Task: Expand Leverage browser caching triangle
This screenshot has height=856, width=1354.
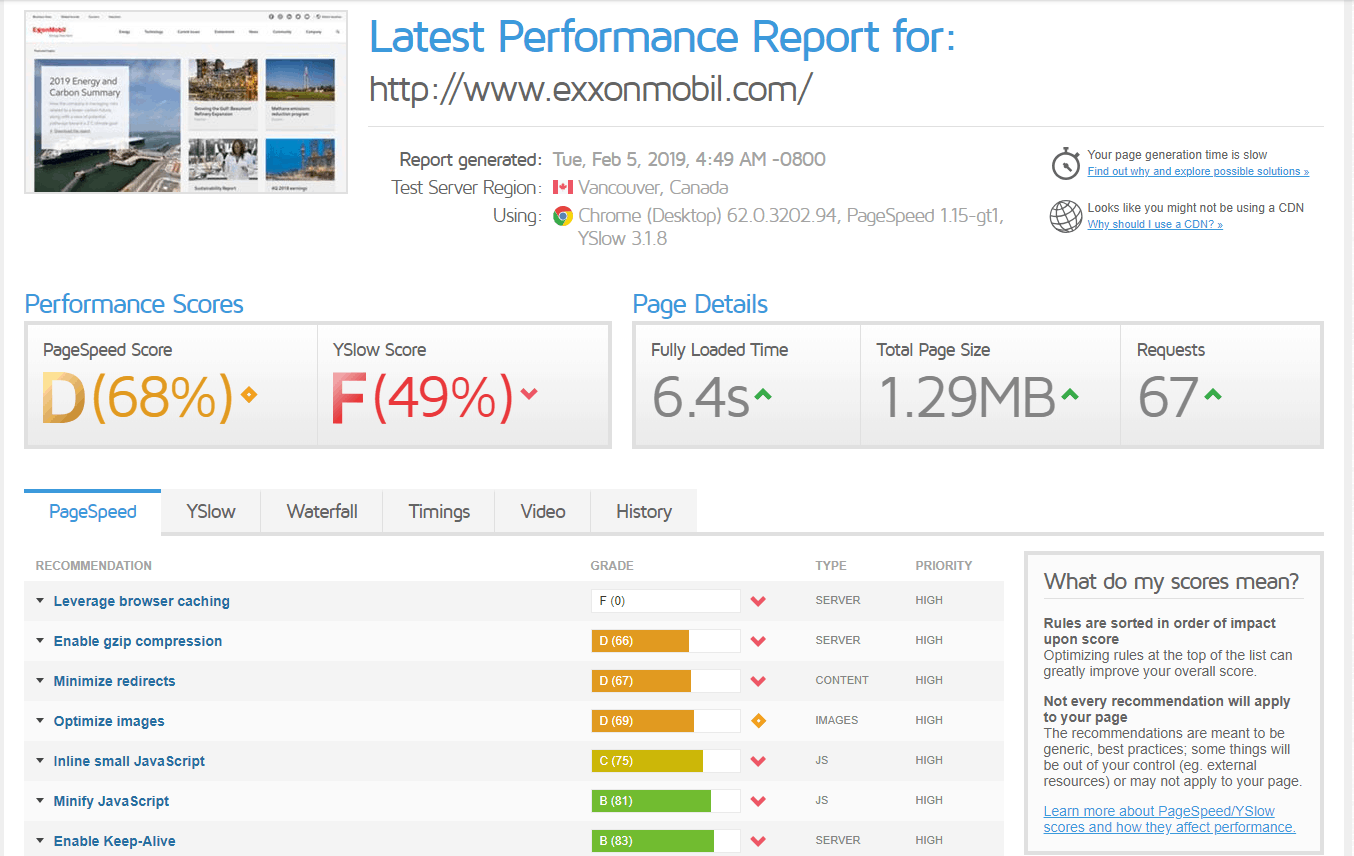Action: [40, 601]
